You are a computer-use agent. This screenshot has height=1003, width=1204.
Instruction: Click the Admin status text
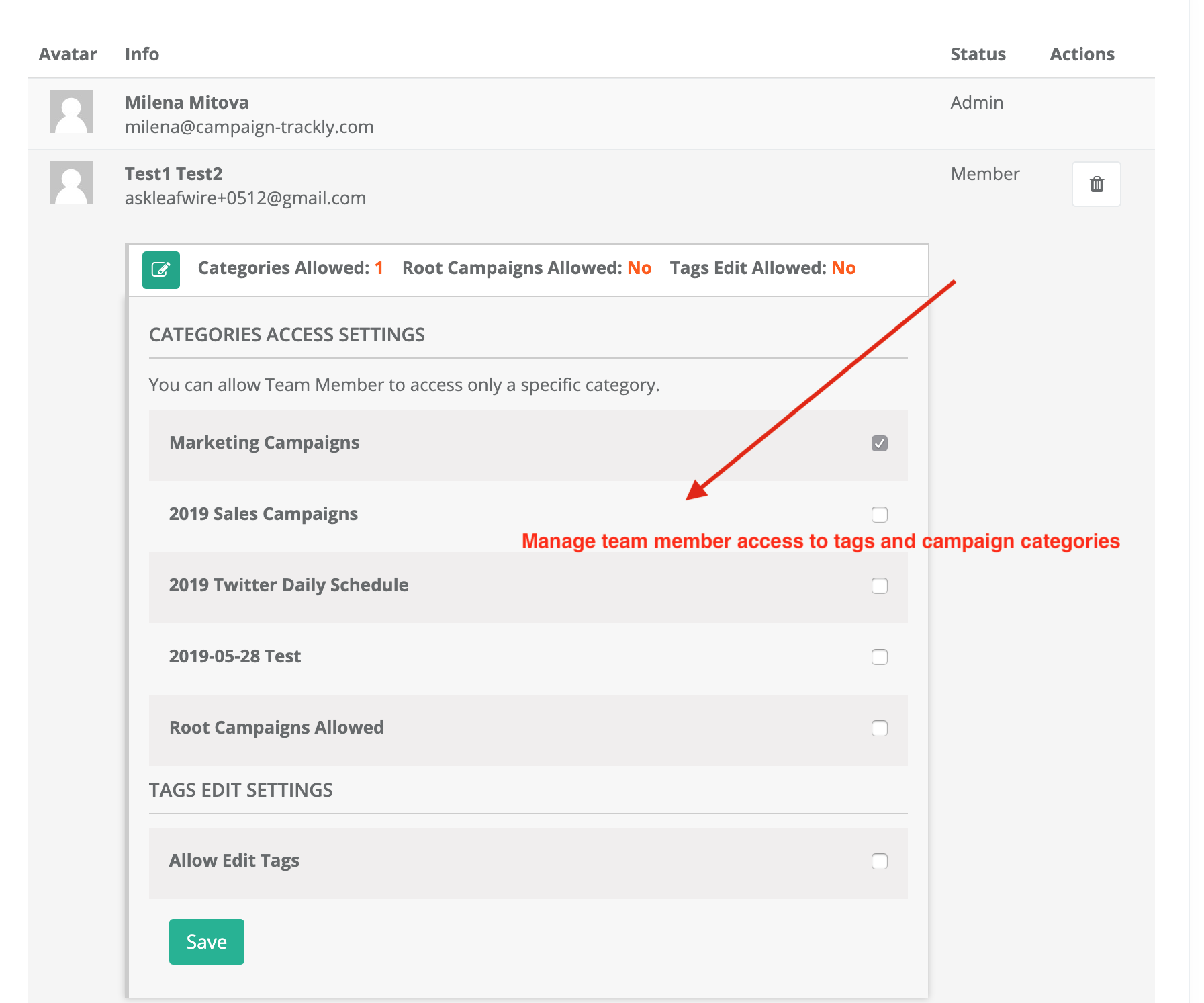point(976,103)
